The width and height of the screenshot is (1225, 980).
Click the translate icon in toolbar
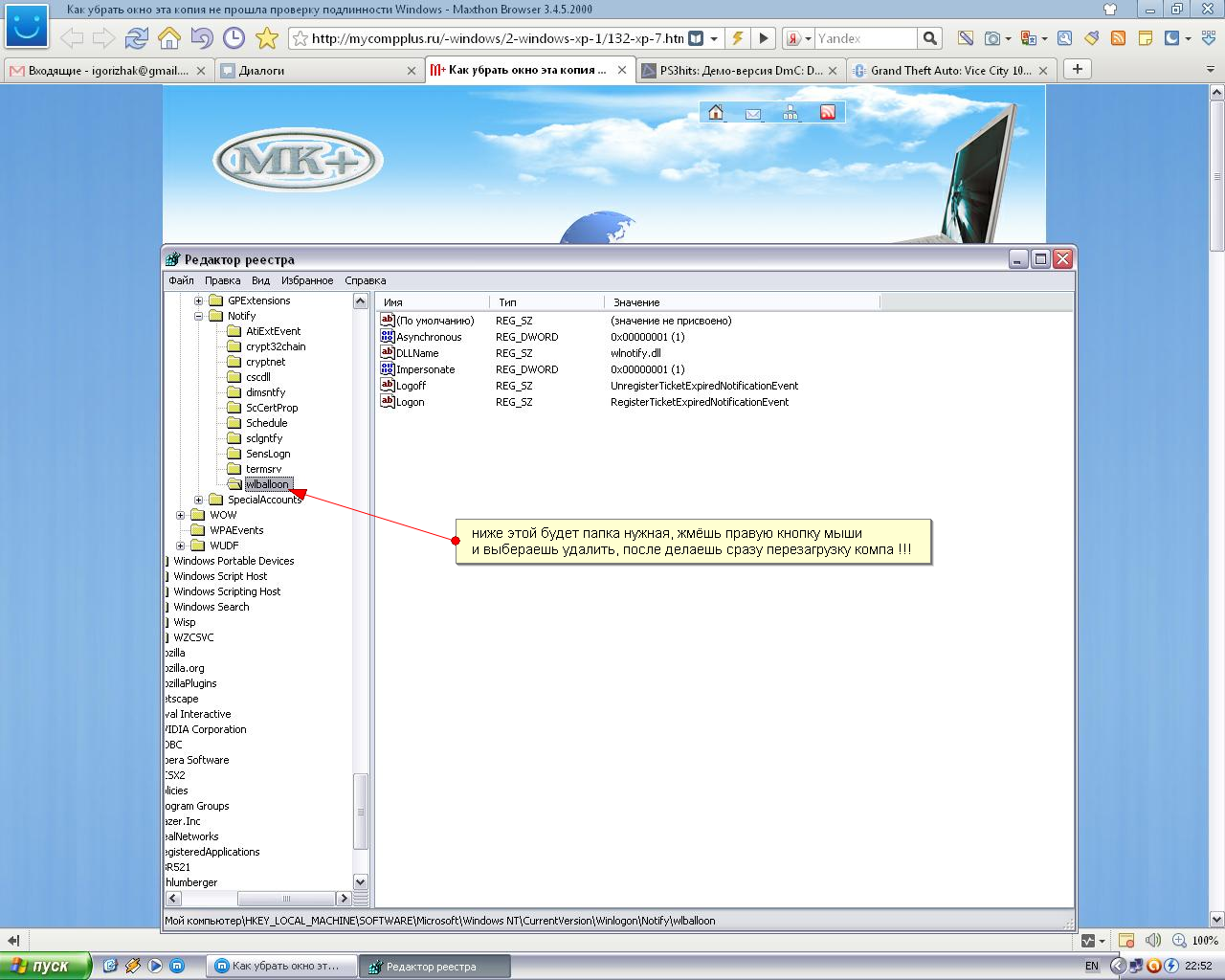1029,38
